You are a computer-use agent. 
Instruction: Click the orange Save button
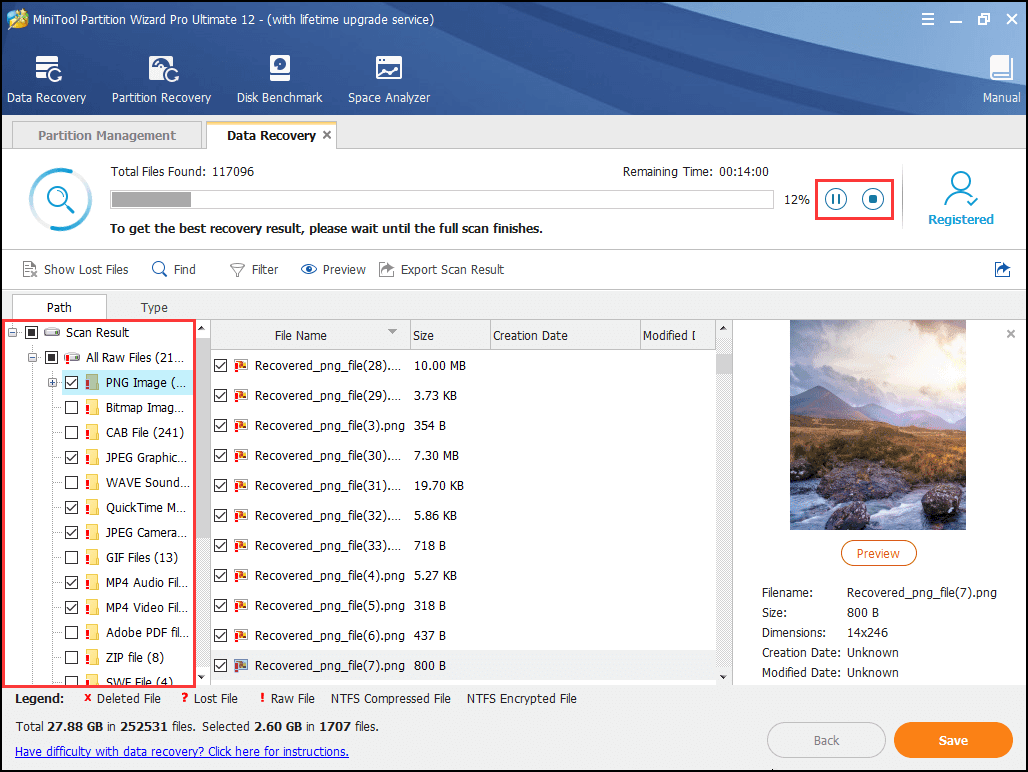(953, 740)
